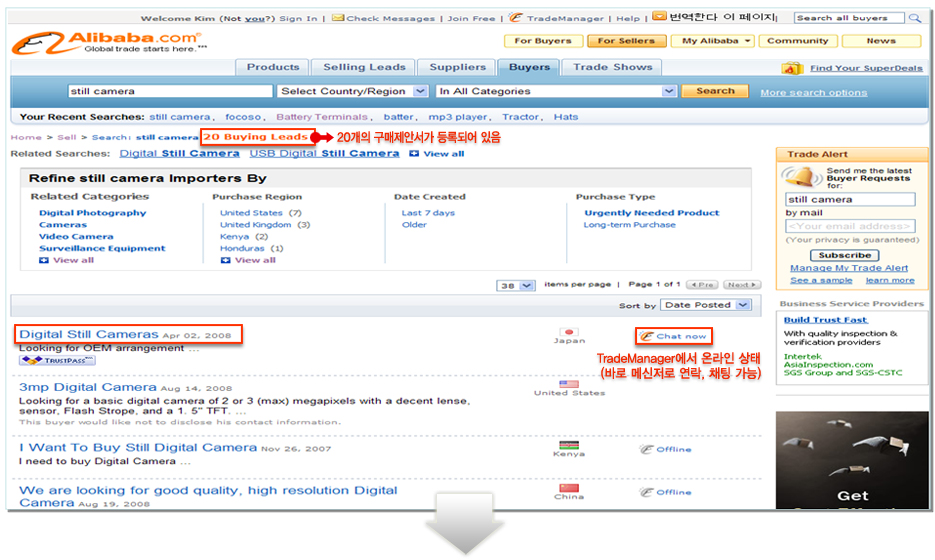
Task: Open the Check Messages envelope icon
Action: [338, 18]
